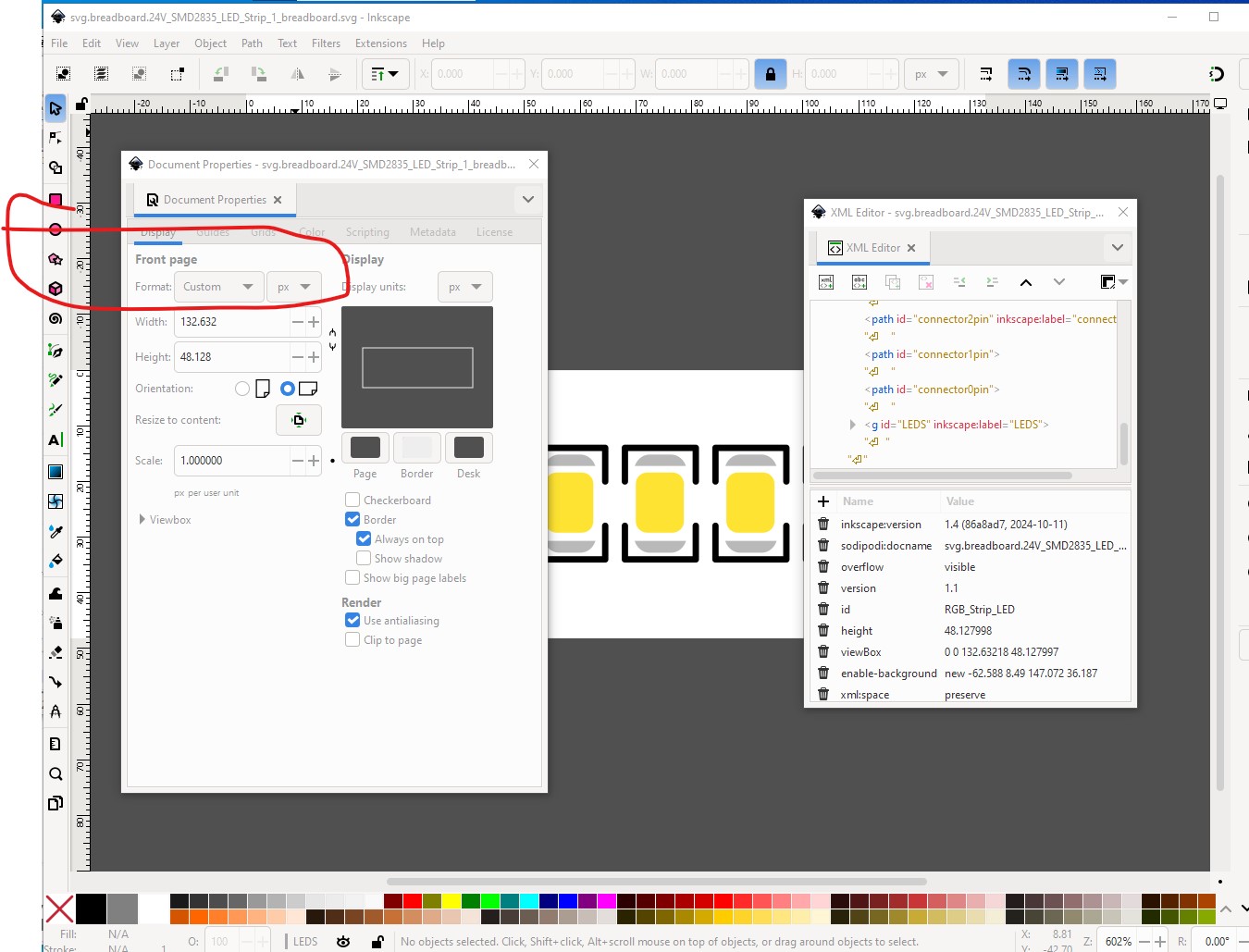Select the Selector arrow tool

pyautogui.click(x=56, y=108)
